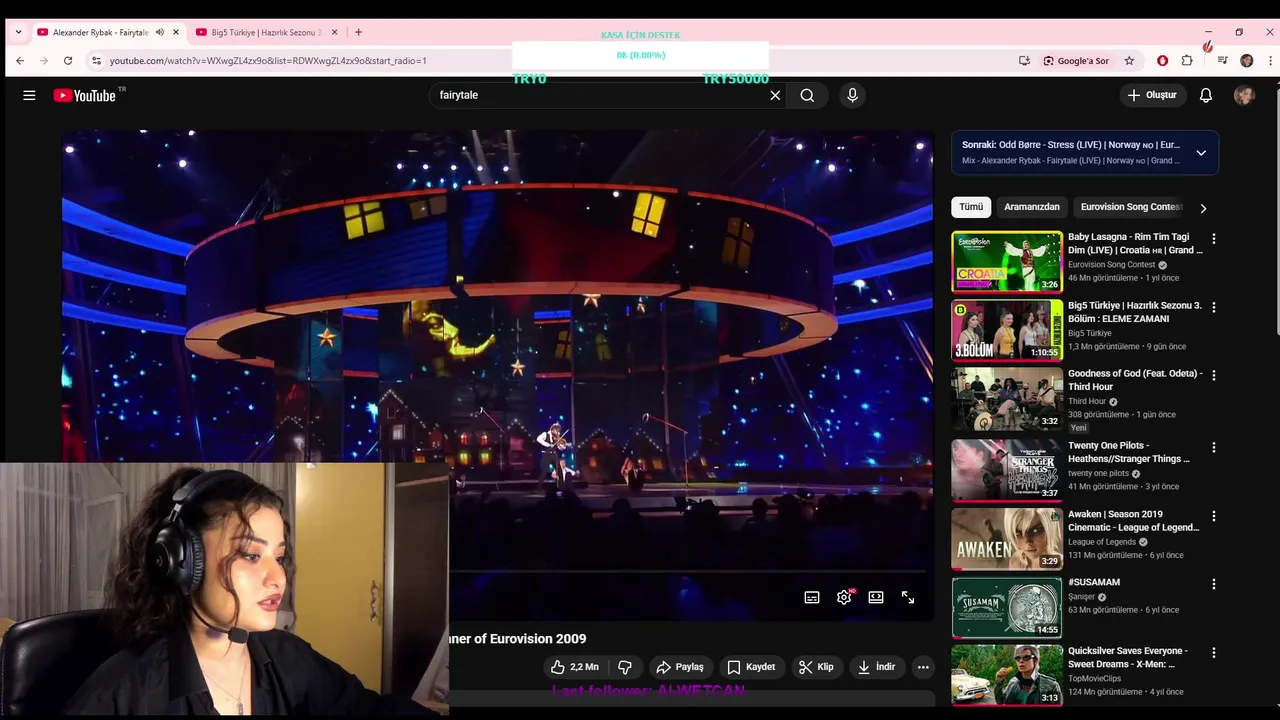Bookmark this page with the star

[x=1129, y=61]
